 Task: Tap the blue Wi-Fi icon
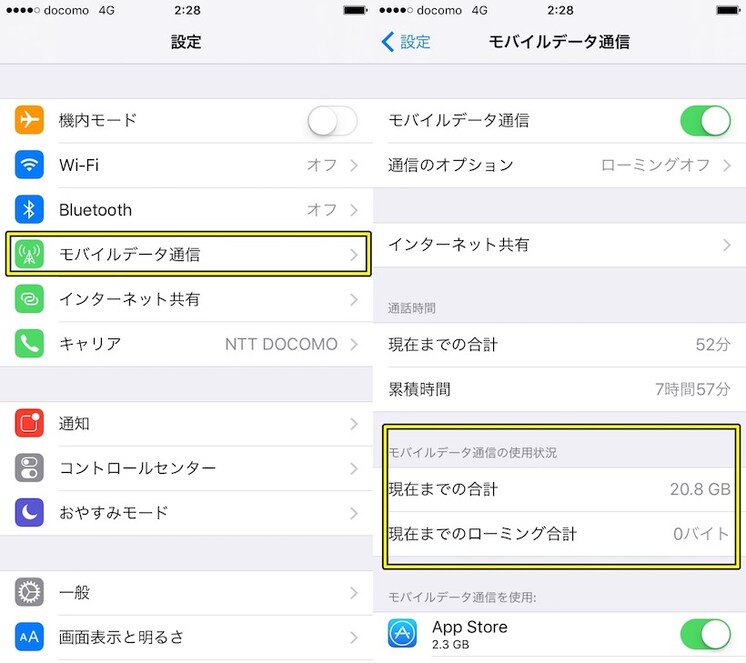tap(29, 165)
